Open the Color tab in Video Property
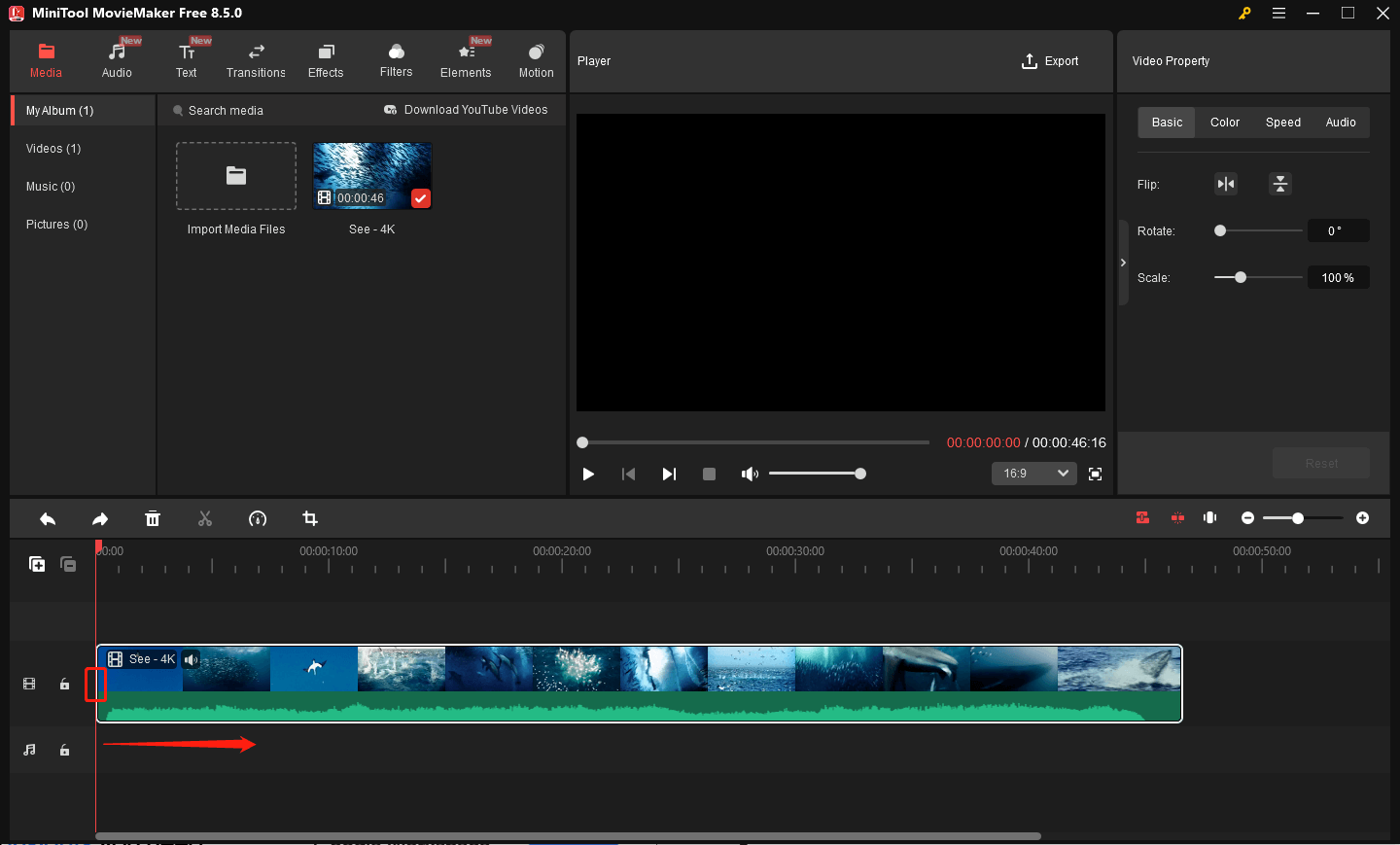The image size is (1400, 845). point(1225,123)
